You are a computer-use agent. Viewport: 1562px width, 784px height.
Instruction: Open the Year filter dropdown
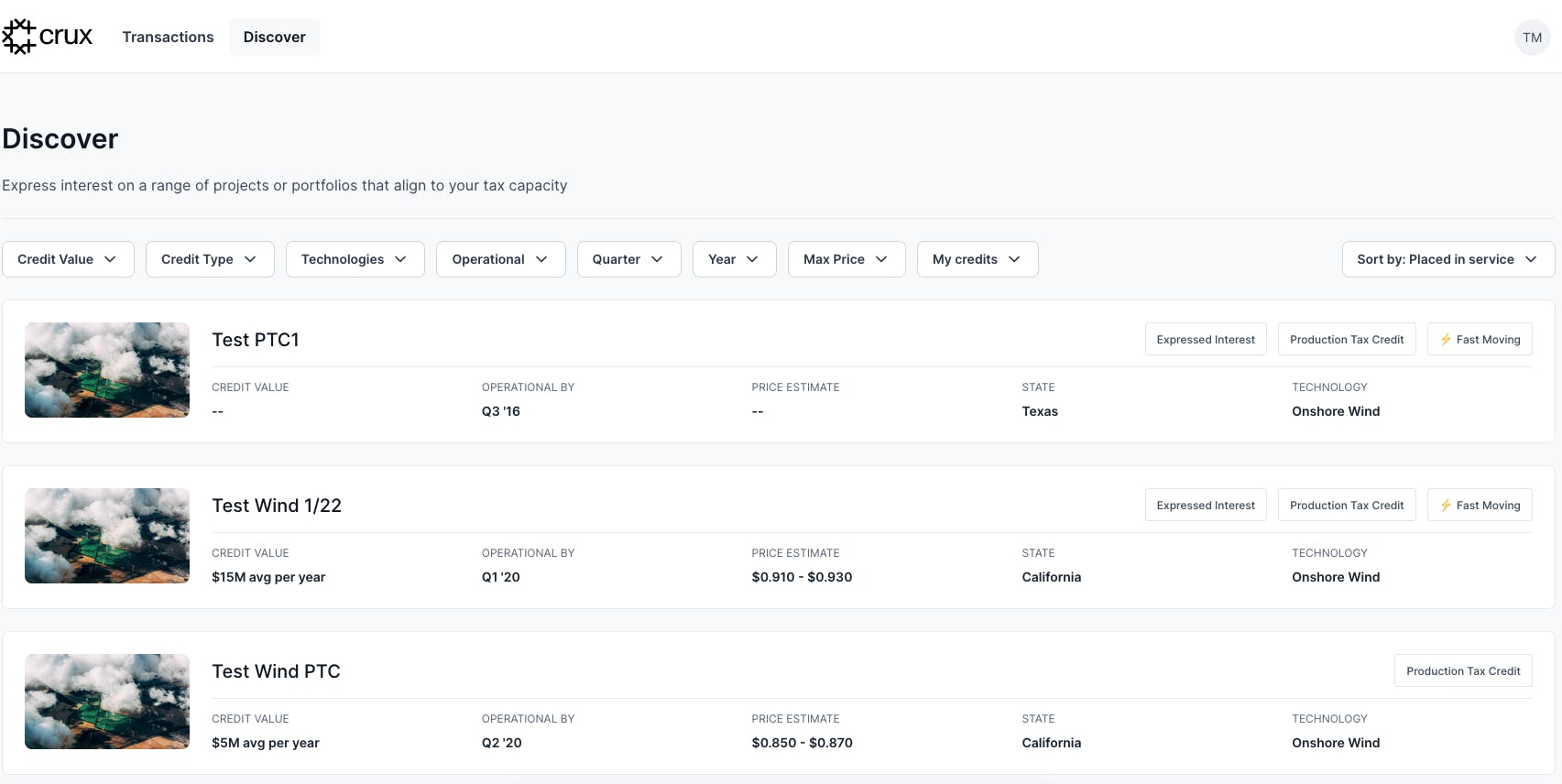click(734, 259)
